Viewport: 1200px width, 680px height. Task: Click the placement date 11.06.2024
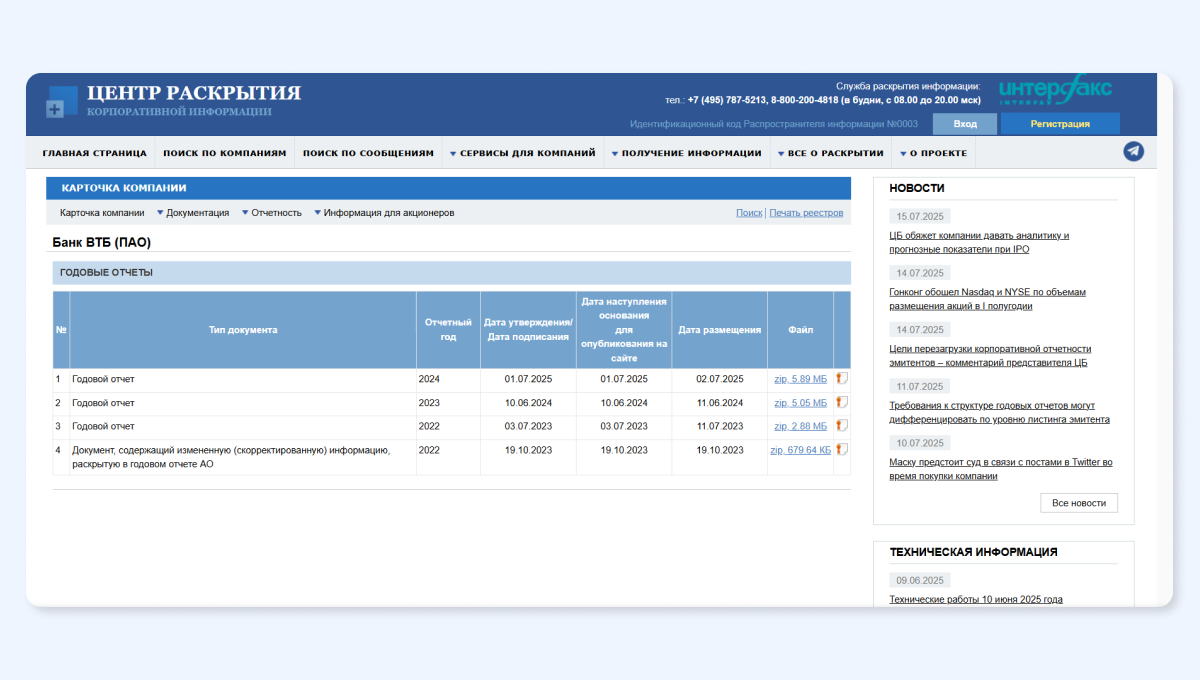click(x=720, y=403)
